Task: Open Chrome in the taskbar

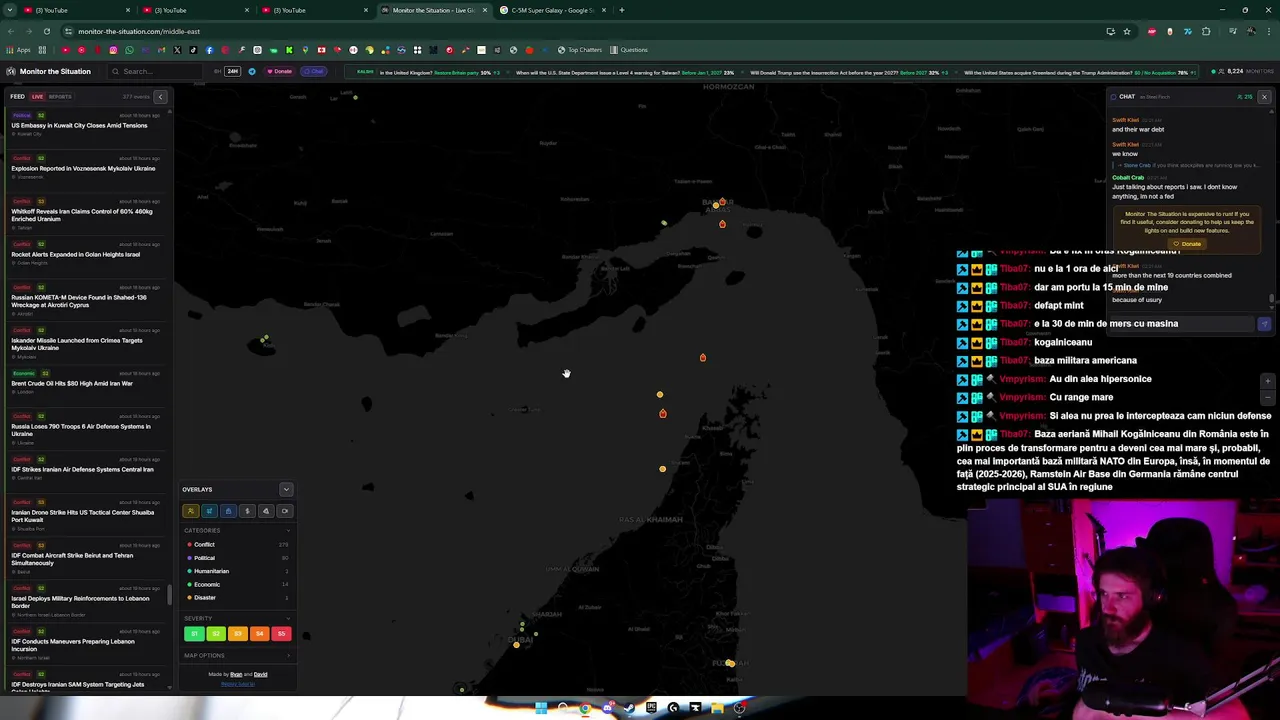Action: (x=585, y=708)
